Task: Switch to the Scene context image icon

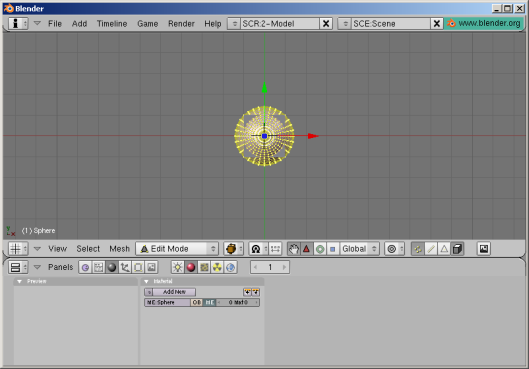Action: click(x=151, y=267)
